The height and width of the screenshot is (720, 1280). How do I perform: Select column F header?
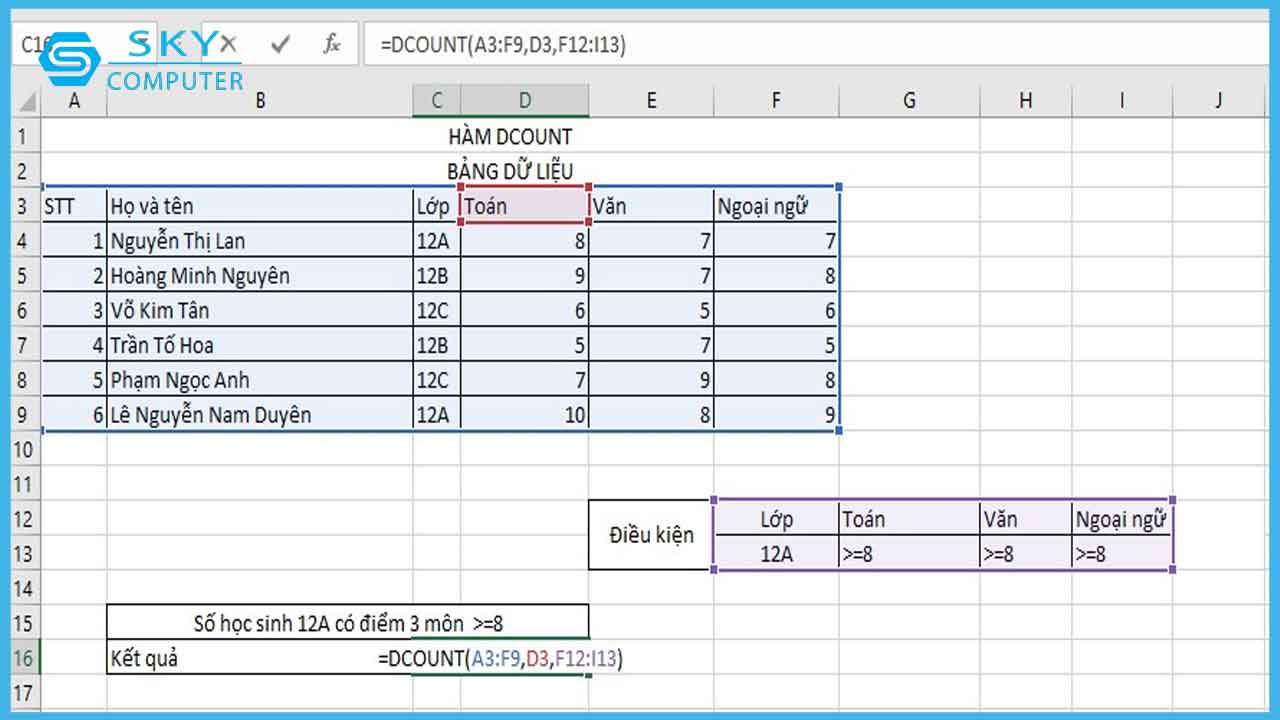(x=776, y=101)
